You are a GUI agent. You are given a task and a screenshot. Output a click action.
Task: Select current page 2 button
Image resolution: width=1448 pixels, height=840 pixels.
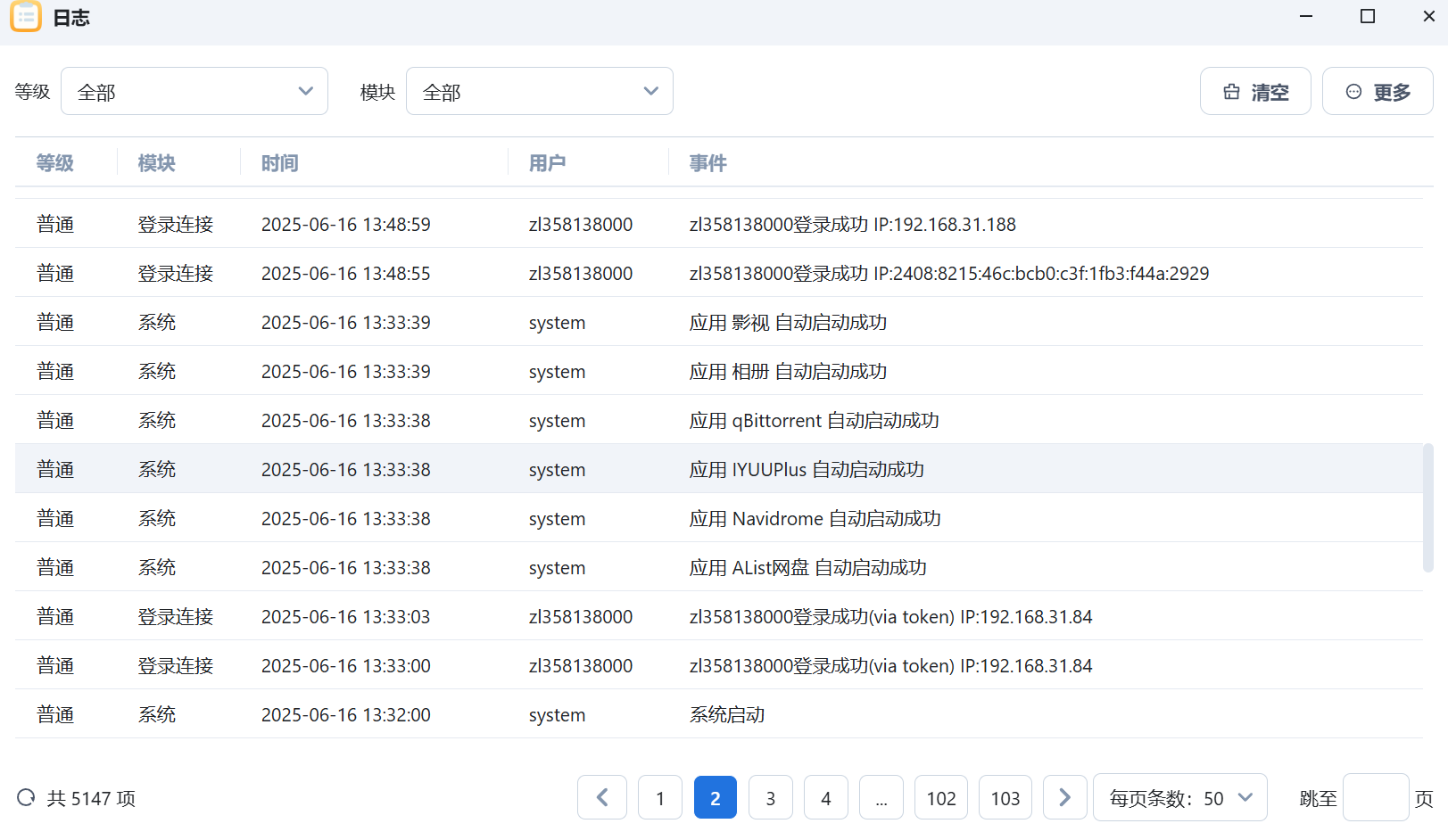point(716,797)
